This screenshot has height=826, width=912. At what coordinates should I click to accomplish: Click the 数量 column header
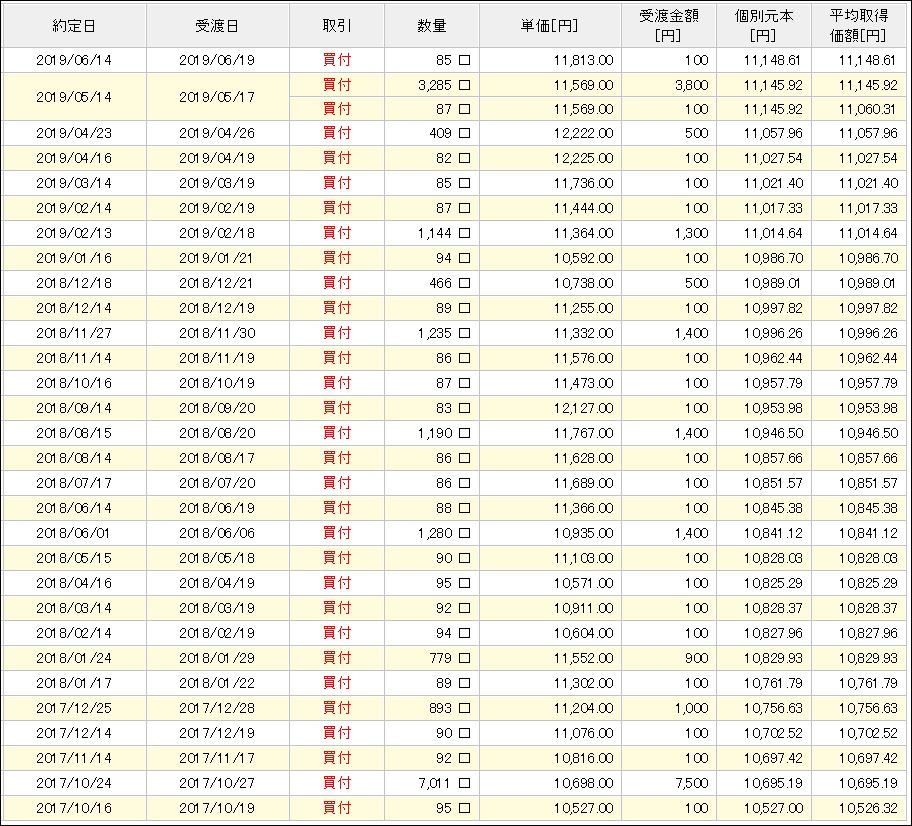[x=432, y=26]
